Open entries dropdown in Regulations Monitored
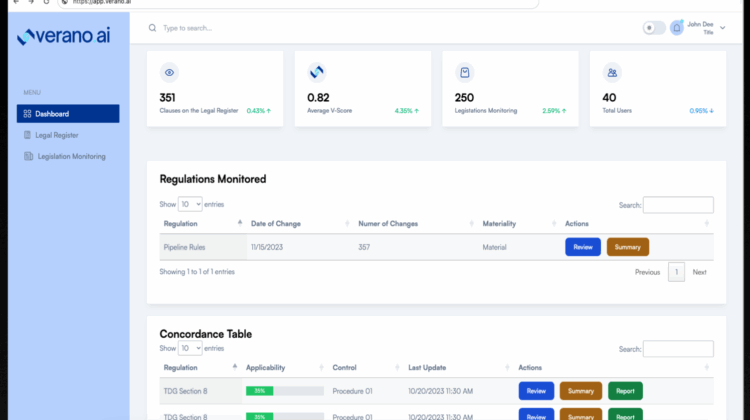 point(190,204)
